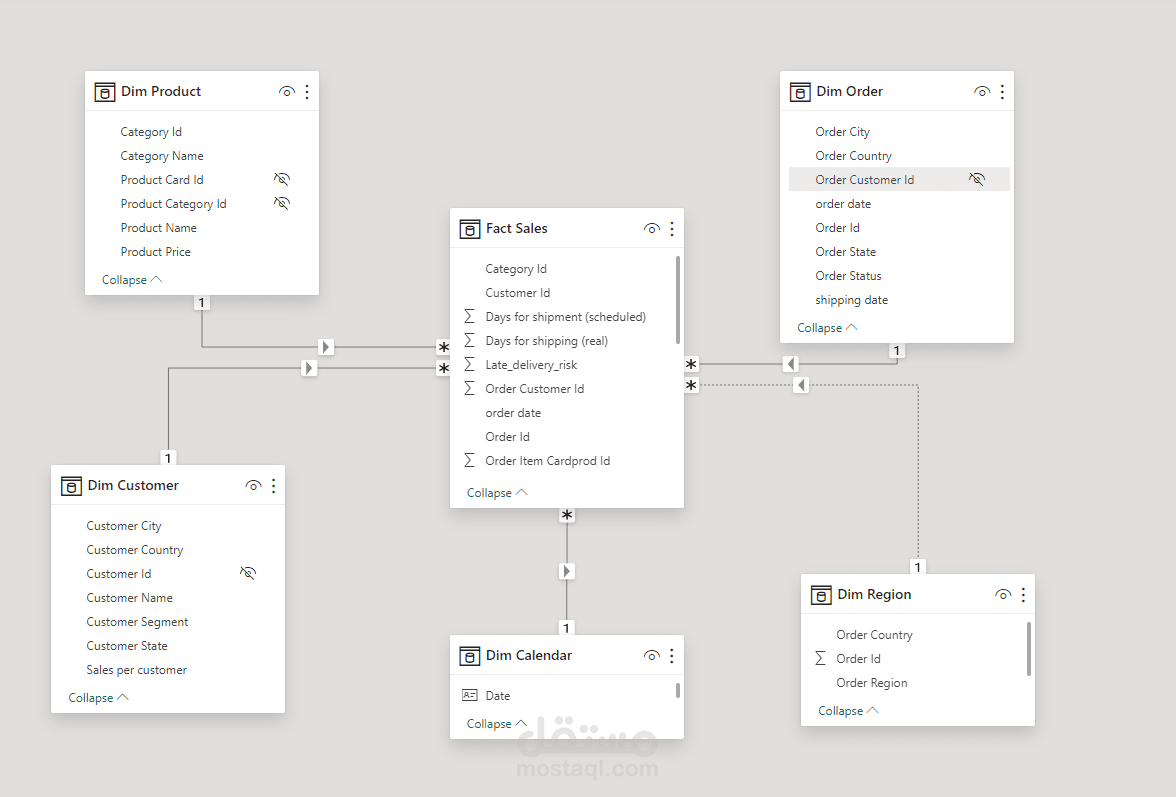Collapse the Fact Sales table
This screenshot has height=797, width=1176.
[496, 493]
